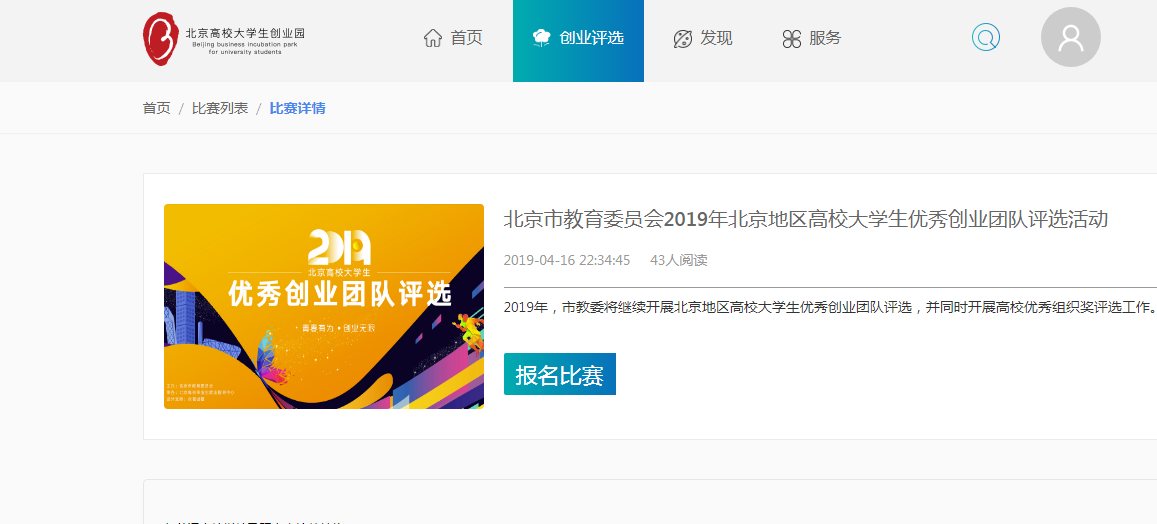Click the red Beijing incubation park logo
This screenshot has width=1157, height=524.
tap(160, 40)
